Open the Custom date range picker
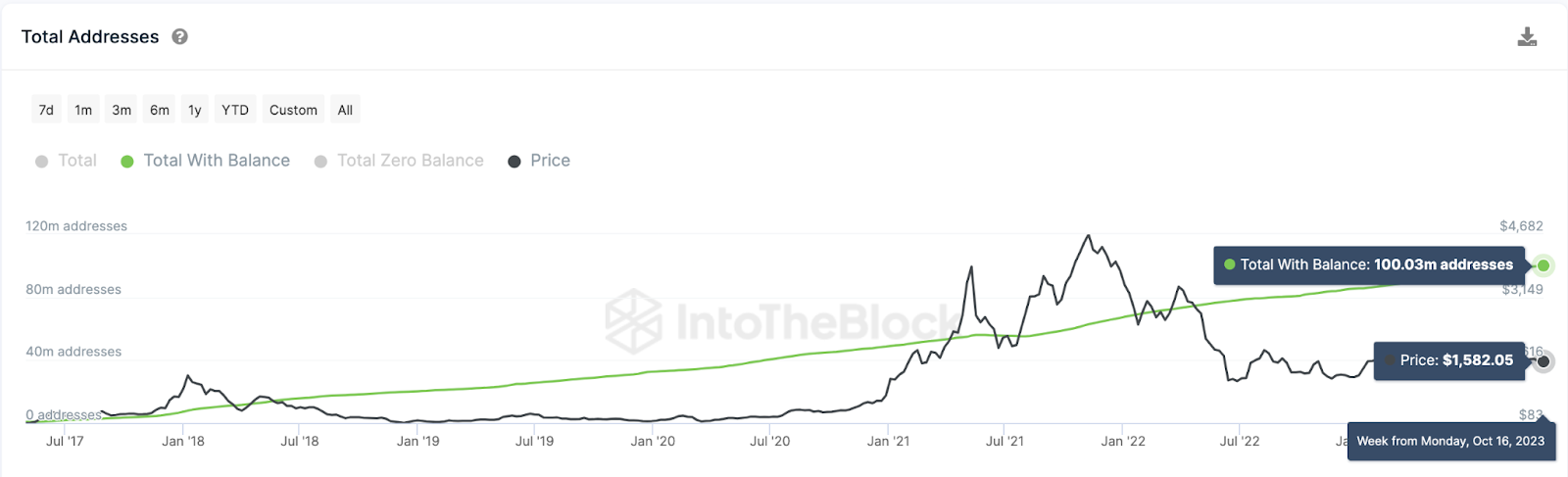The height and width of the screenshot is (477, 1568). pos(293,110)
